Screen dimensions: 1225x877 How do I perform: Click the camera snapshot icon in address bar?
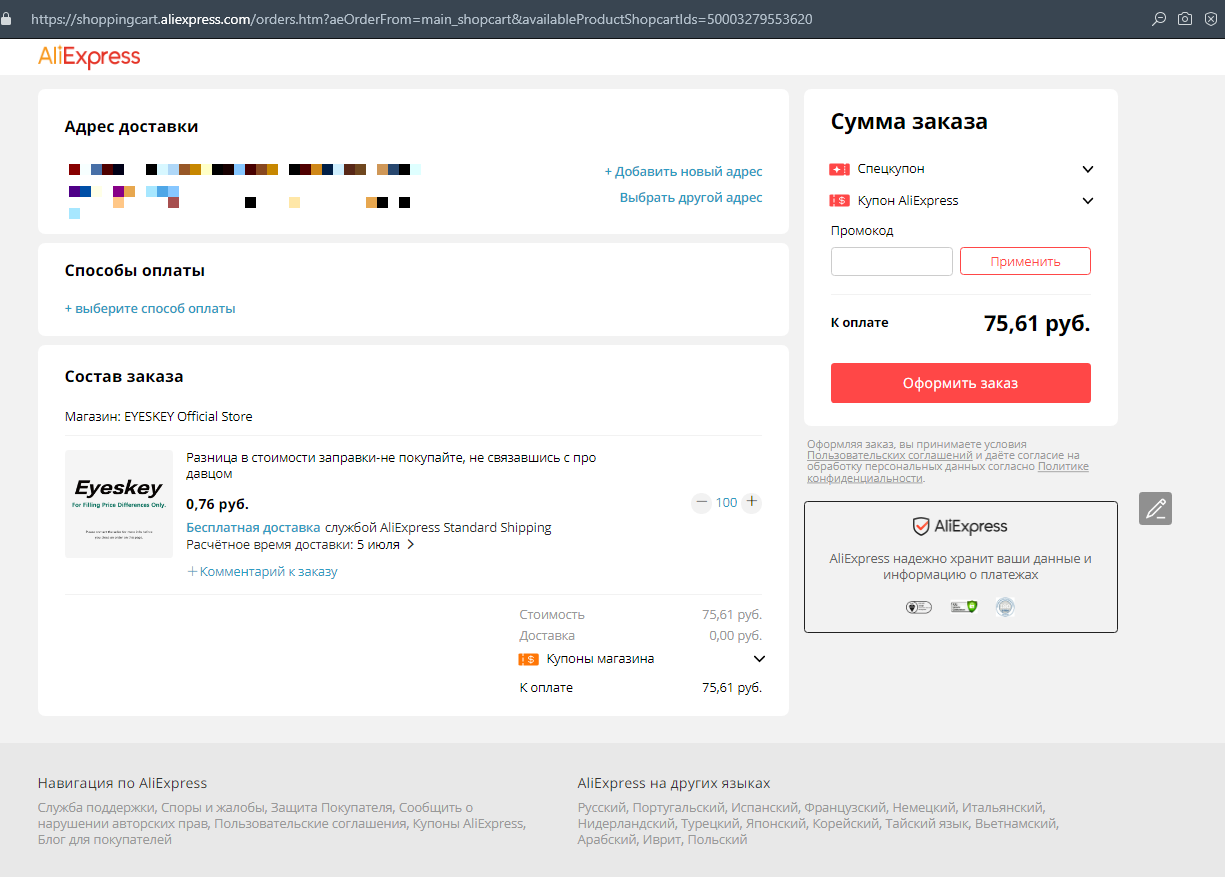pyautogui.click(x=1184, y=19)
